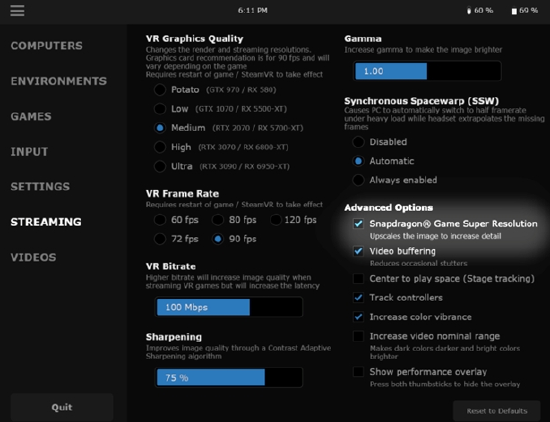
Task: Open the COMPUTERS section
Action: click(47, 46)
